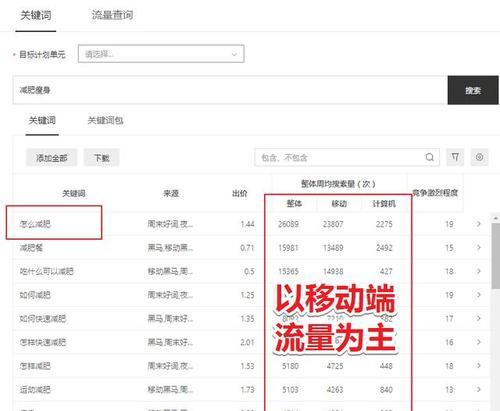Select the keyword 吃什么可以减肥
The height and width of the screenshot is (411, 500).
[46, 271]
